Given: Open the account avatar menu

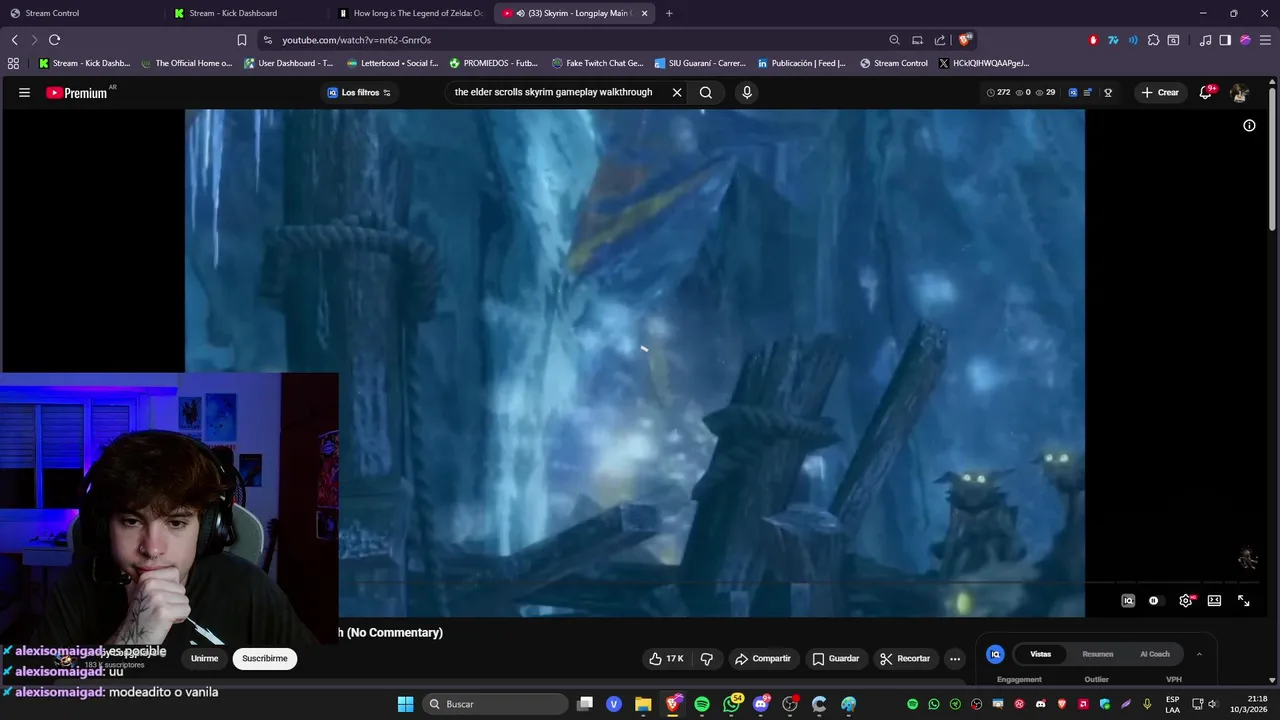Looking at the screenshot, I should [1240, 92].
